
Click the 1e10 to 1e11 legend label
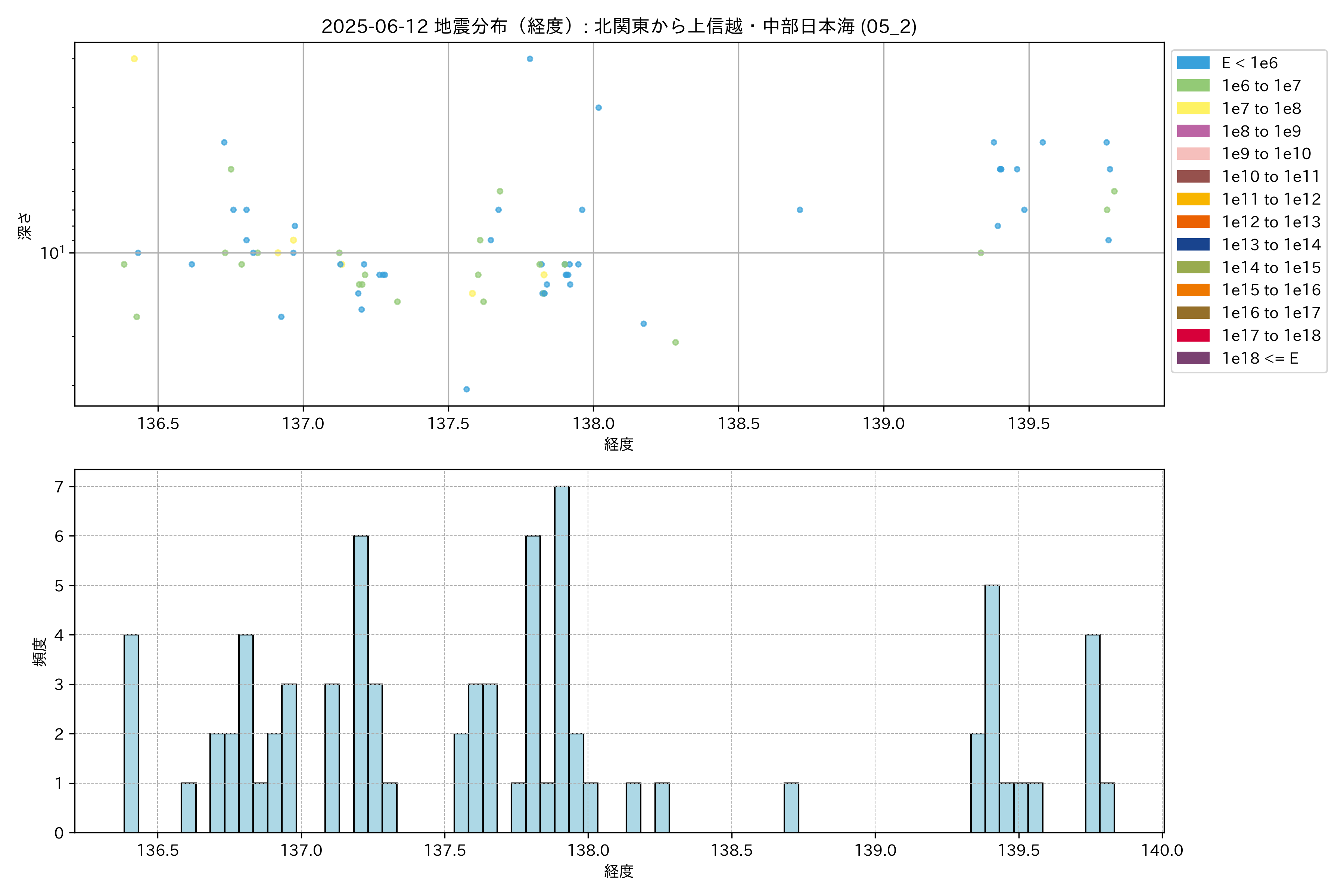coord(1270,177)
